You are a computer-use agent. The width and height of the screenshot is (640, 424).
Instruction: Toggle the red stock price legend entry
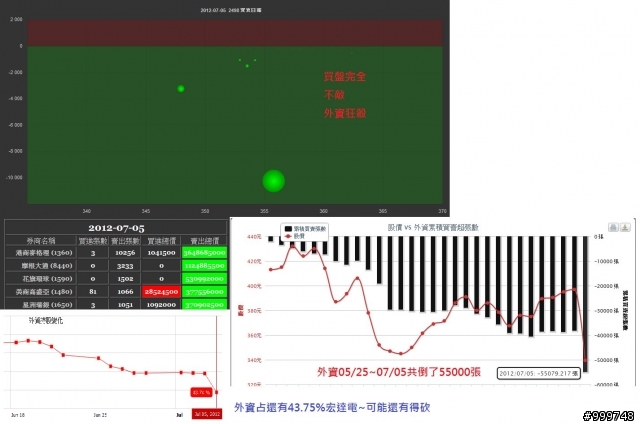pyautogui.click(x=295, y=236)
